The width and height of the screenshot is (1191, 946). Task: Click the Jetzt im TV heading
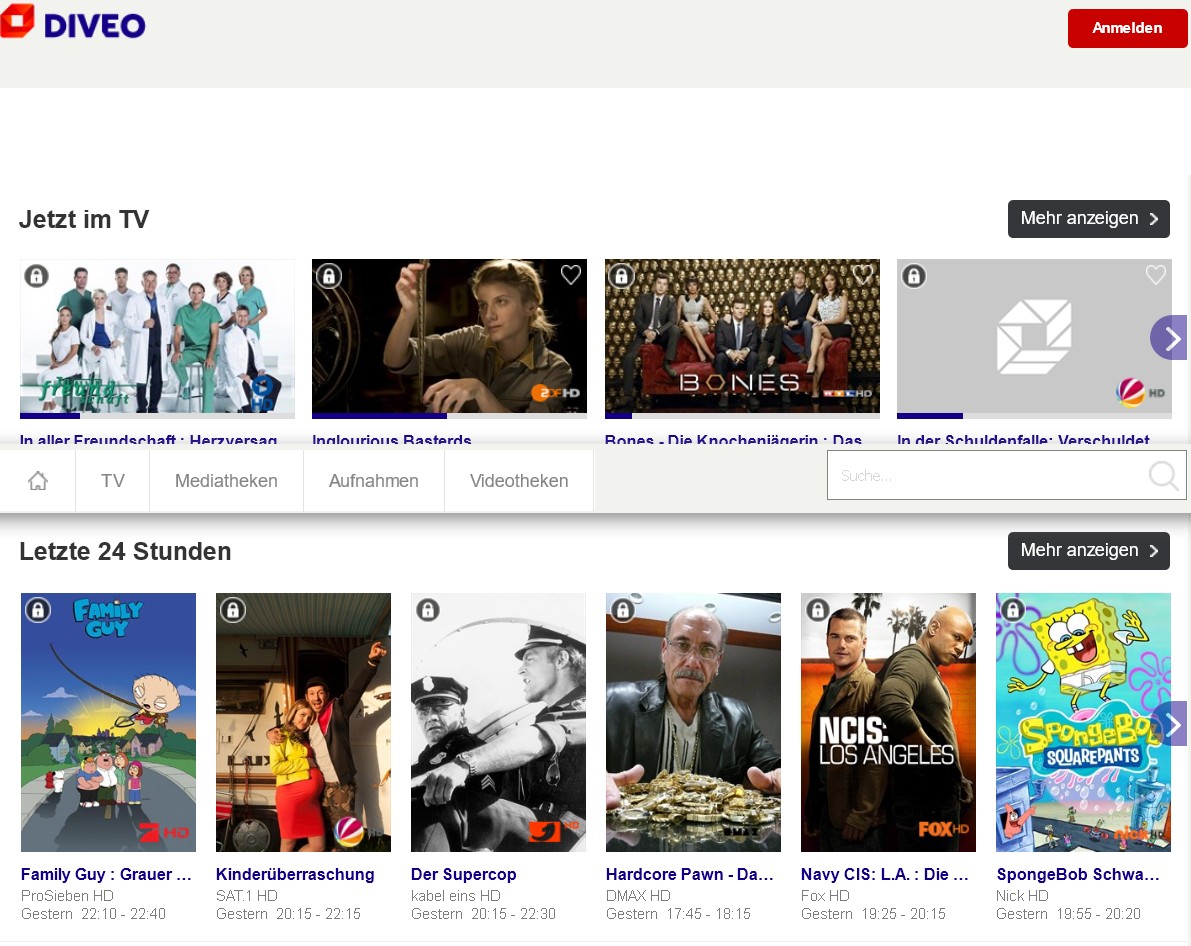click(84, 220)
